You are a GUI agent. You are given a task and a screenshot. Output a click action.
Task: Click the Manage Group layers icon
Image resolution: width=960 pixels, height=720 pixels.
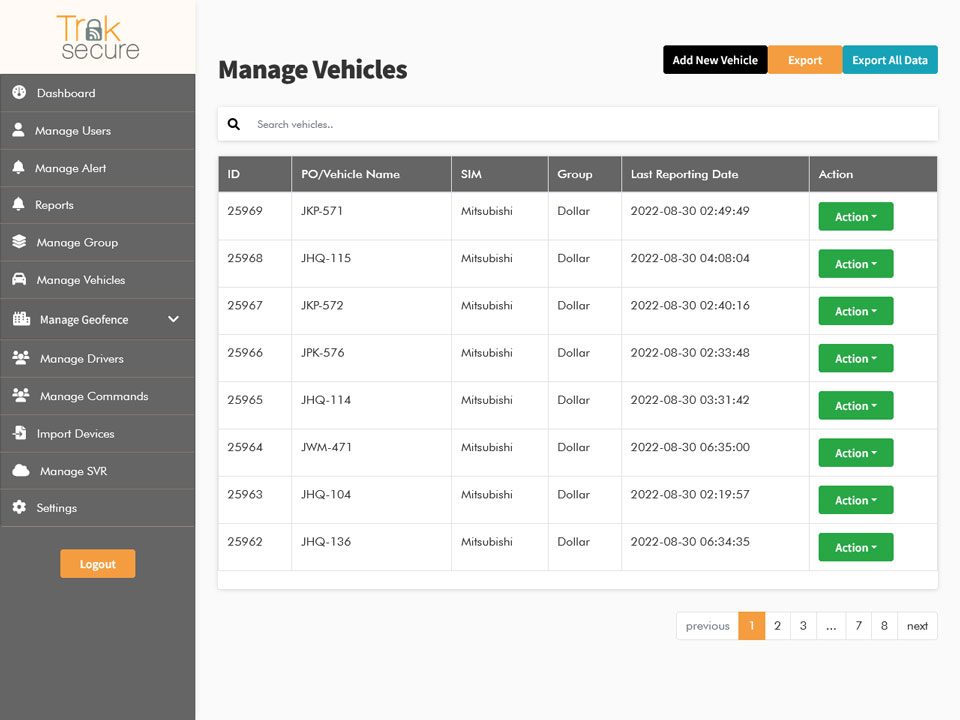coord(19,242)
